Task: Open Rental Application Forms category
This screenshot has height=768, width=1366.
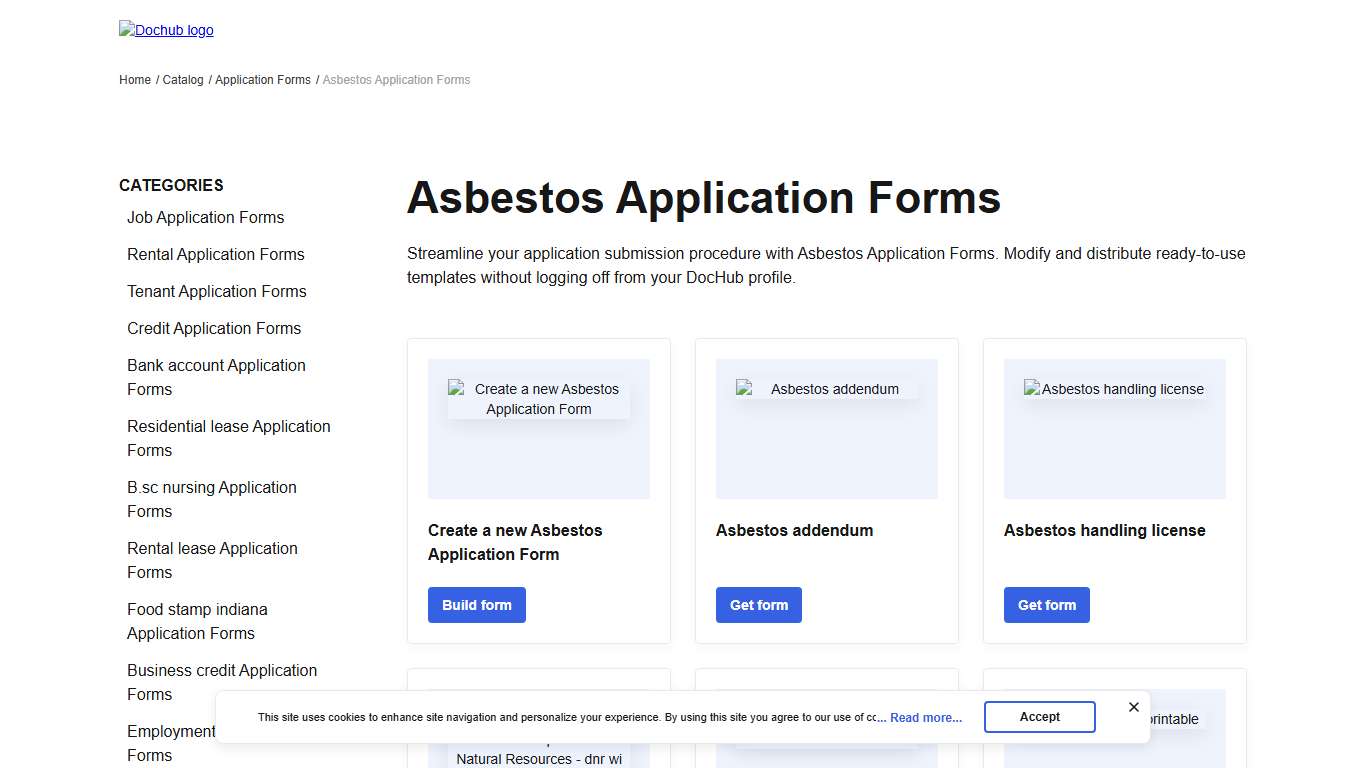Action: coord(215,254)
